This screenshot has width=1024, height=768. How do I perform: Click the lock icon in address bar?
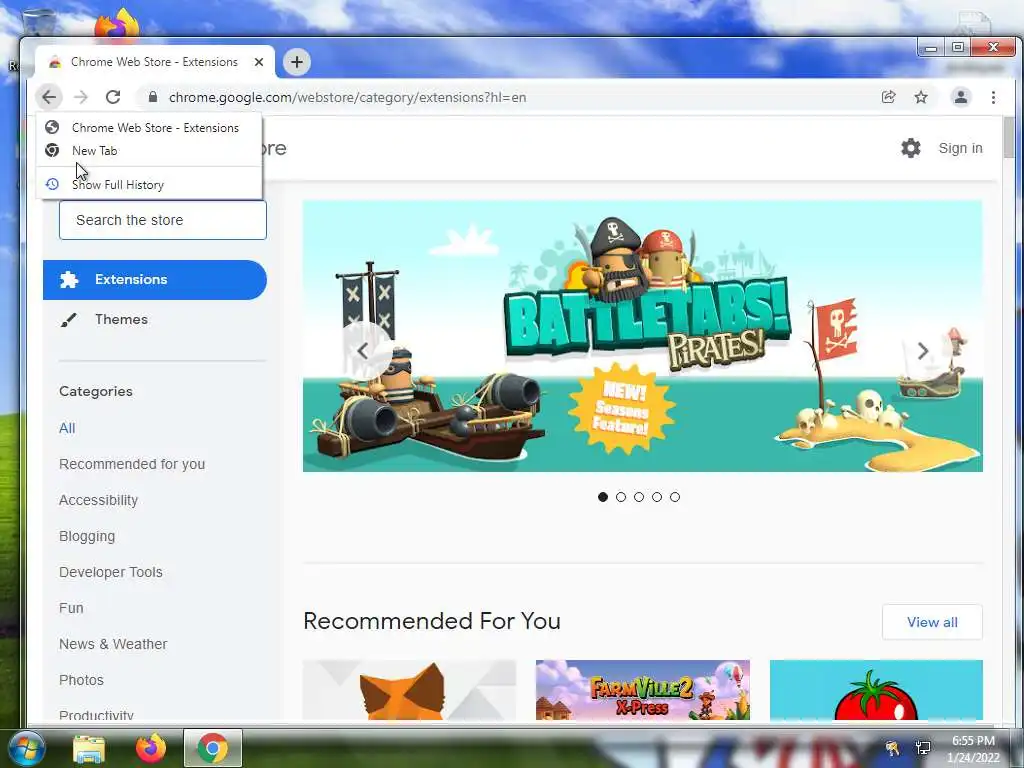[153, 97]
